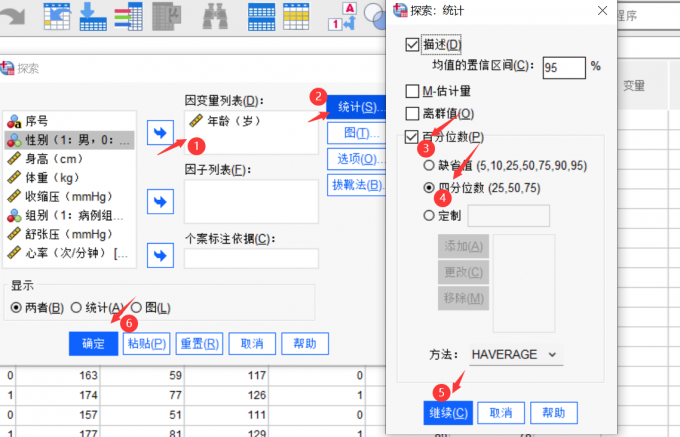
Task: Select the 定制 custom percentiles radio
Action: click(429, 215)
